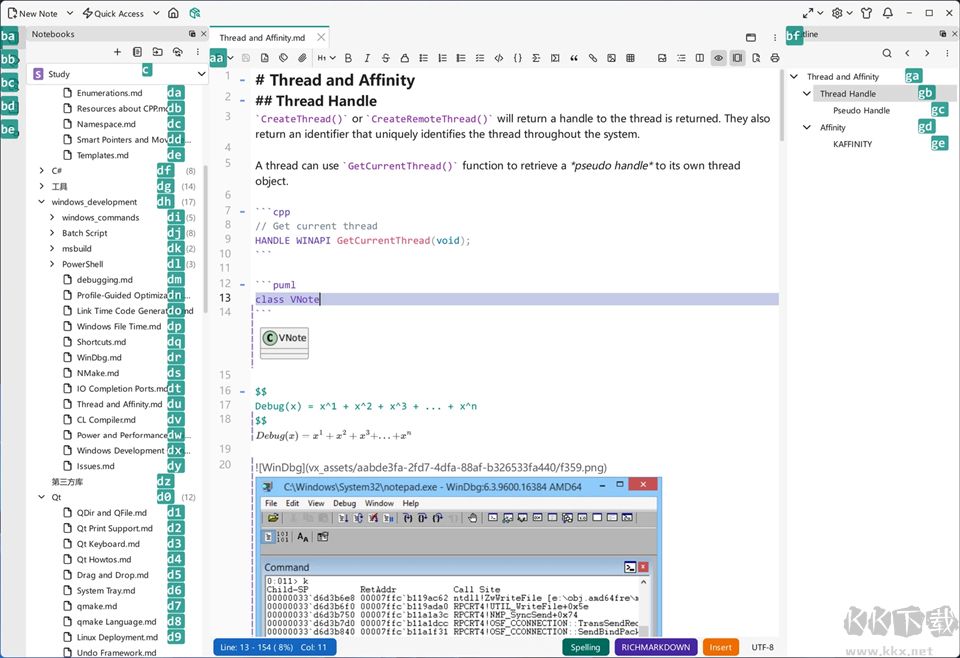Click the UTF-8 encoding label

[763, 647]
